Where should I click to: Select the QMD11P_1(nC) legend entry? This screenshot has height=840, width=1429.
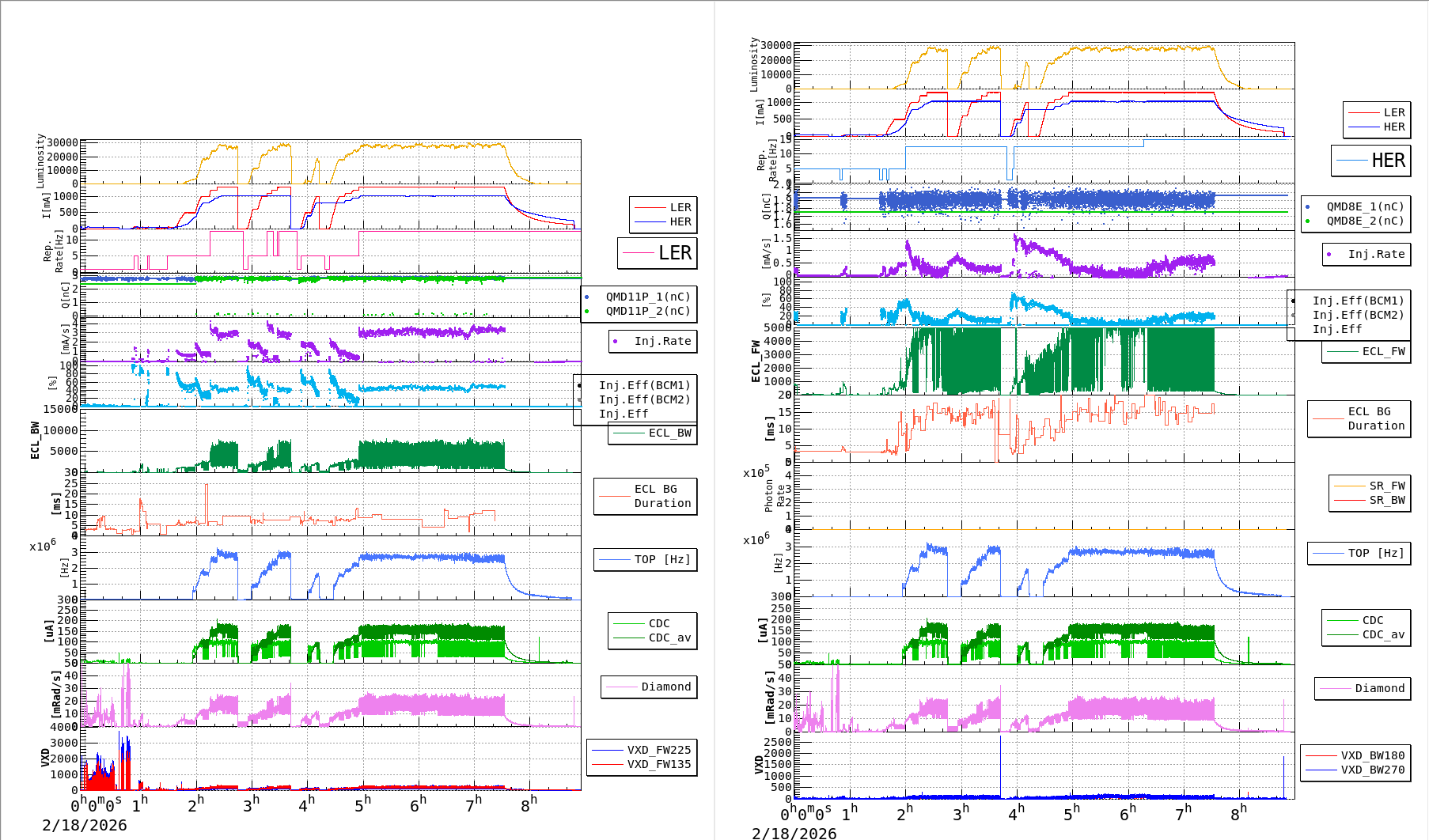pos(647,297)
